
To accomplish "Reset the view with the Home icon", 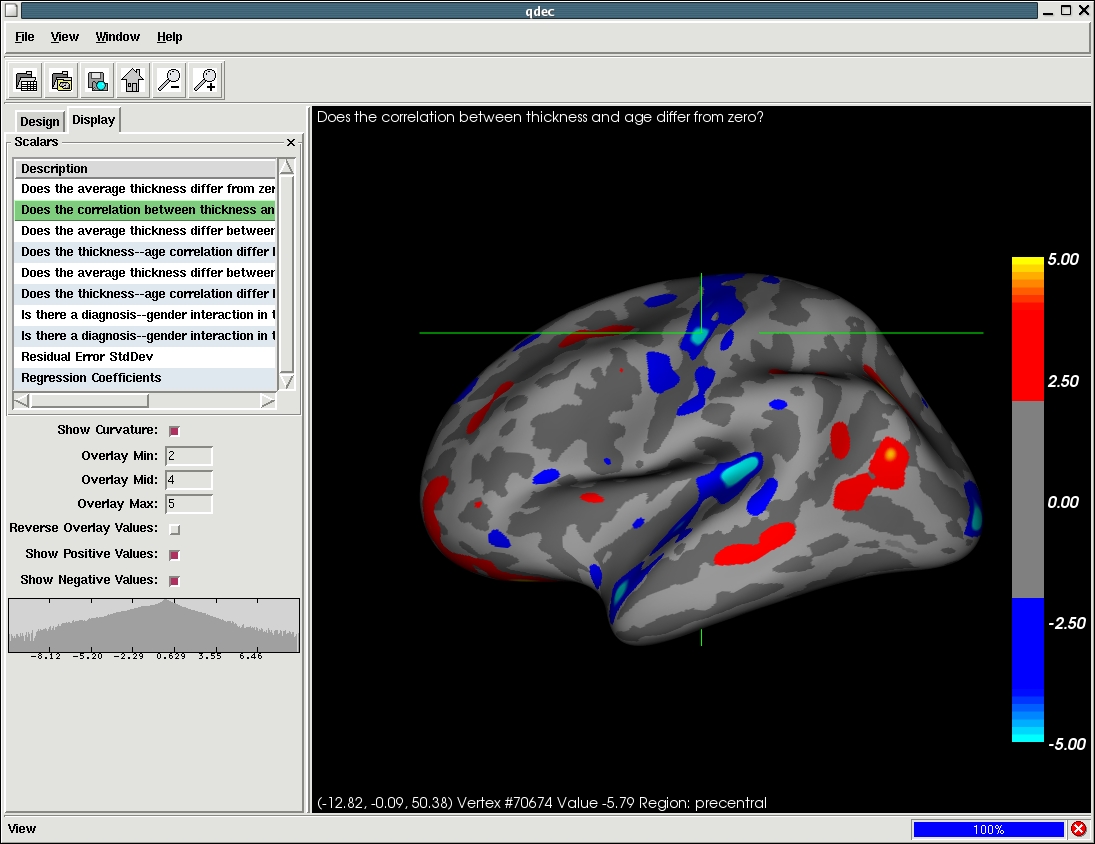I will (x=132, y=81).
